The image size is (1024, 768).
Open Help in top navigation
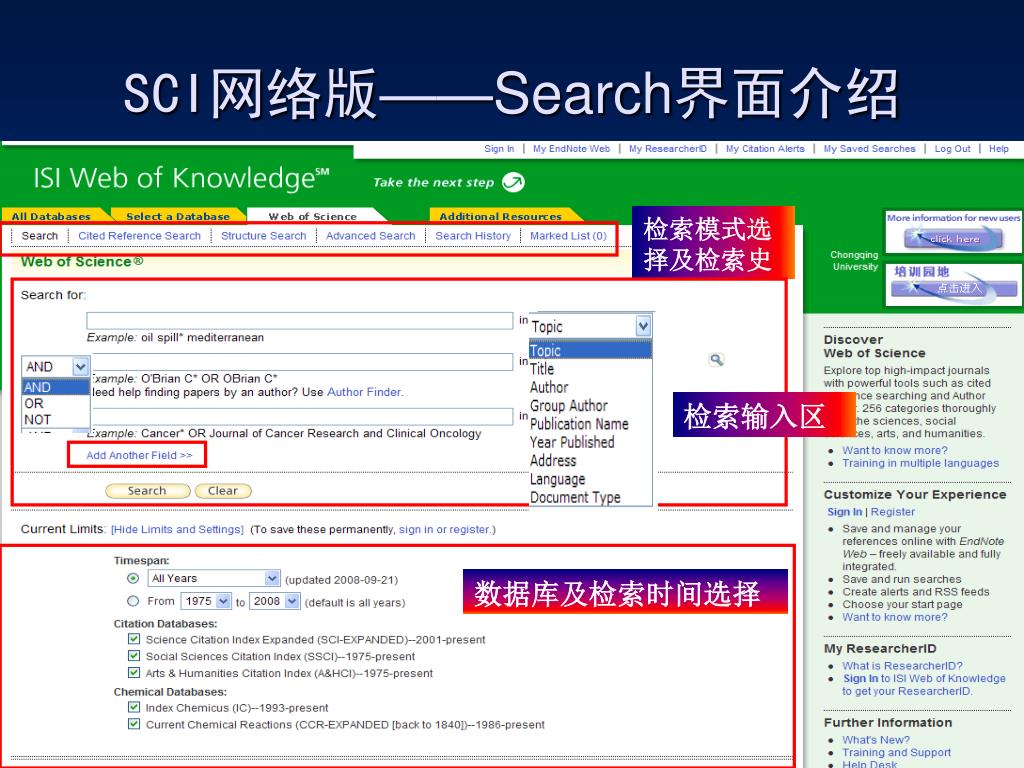[x=999, y=149]
